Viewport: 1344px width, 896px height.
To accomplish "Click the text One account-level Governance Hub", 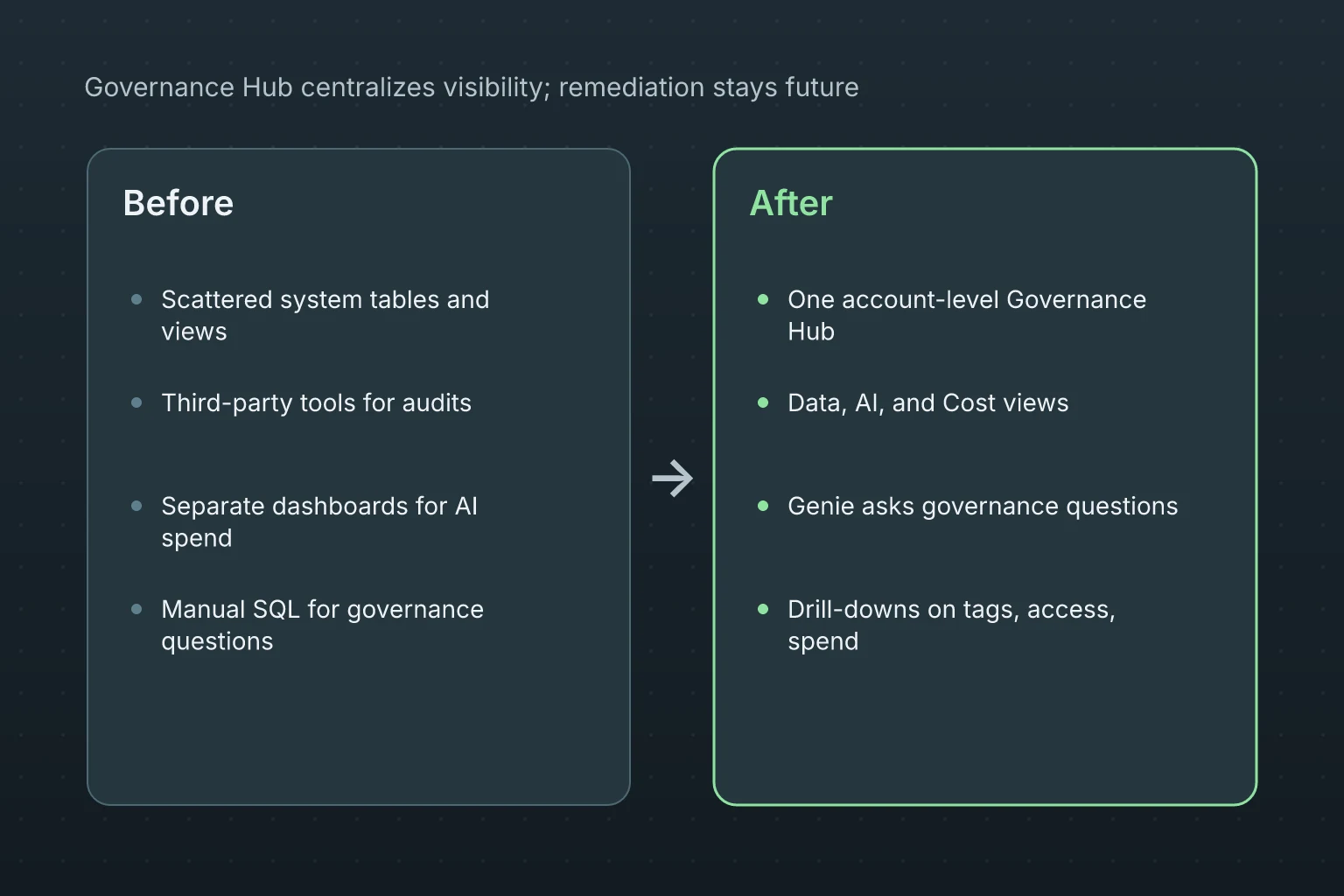I will pos(967,315).
